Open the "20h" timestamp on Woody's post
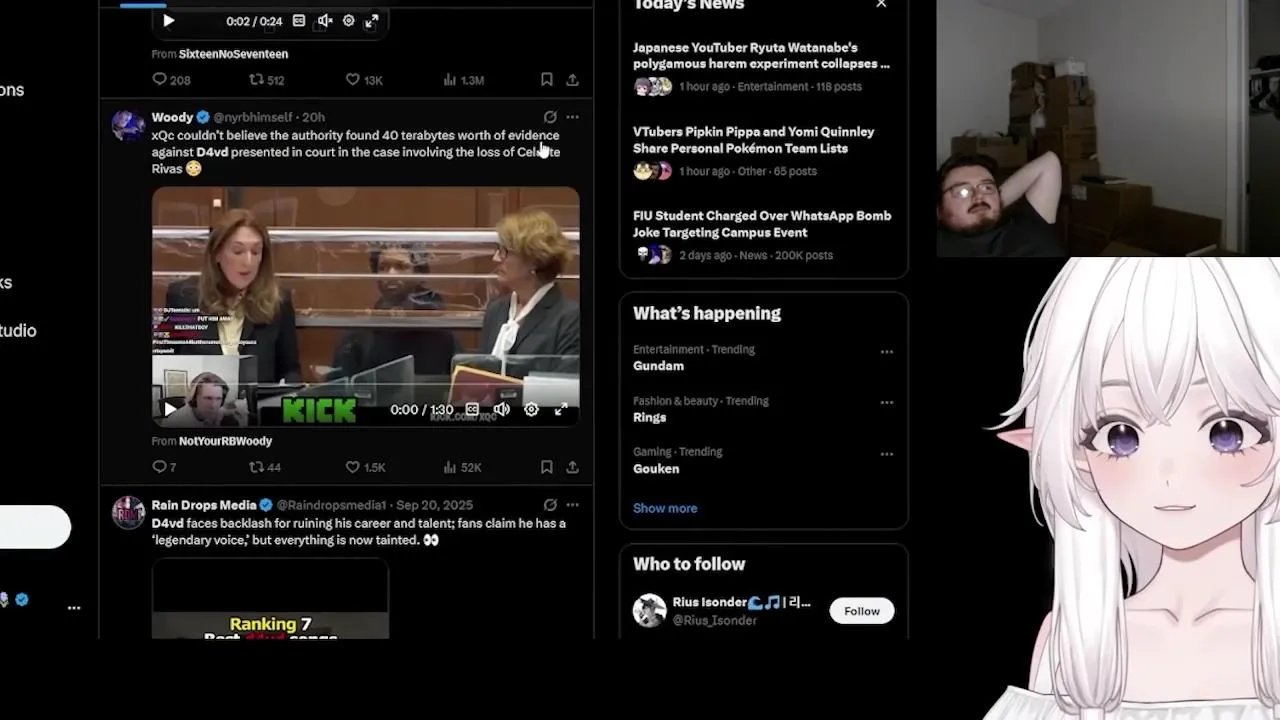 (x=313, y=117)
